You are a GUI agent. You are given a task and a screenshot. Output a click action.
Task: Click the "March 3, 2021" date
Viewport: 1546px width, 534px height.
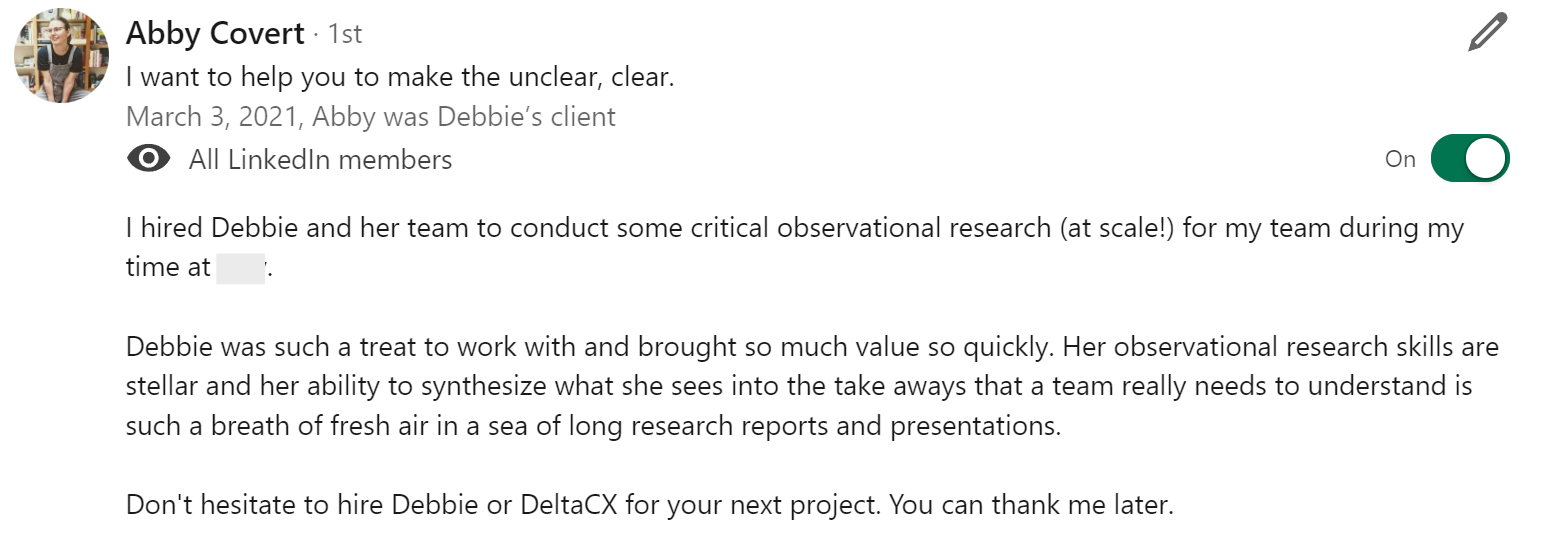coord(212,117)
